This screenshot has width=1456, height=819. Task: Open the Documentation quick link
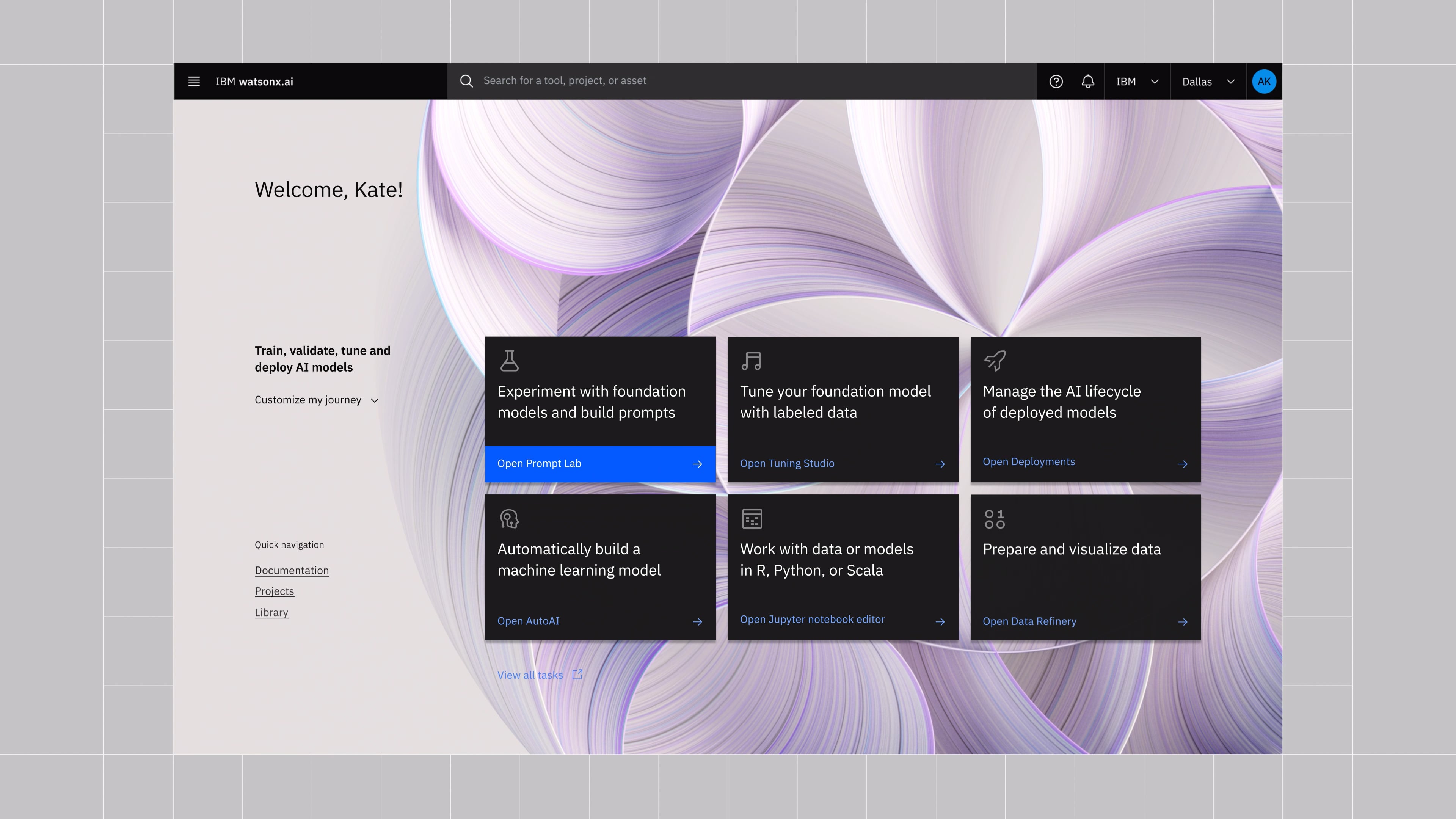coord(292,570)
